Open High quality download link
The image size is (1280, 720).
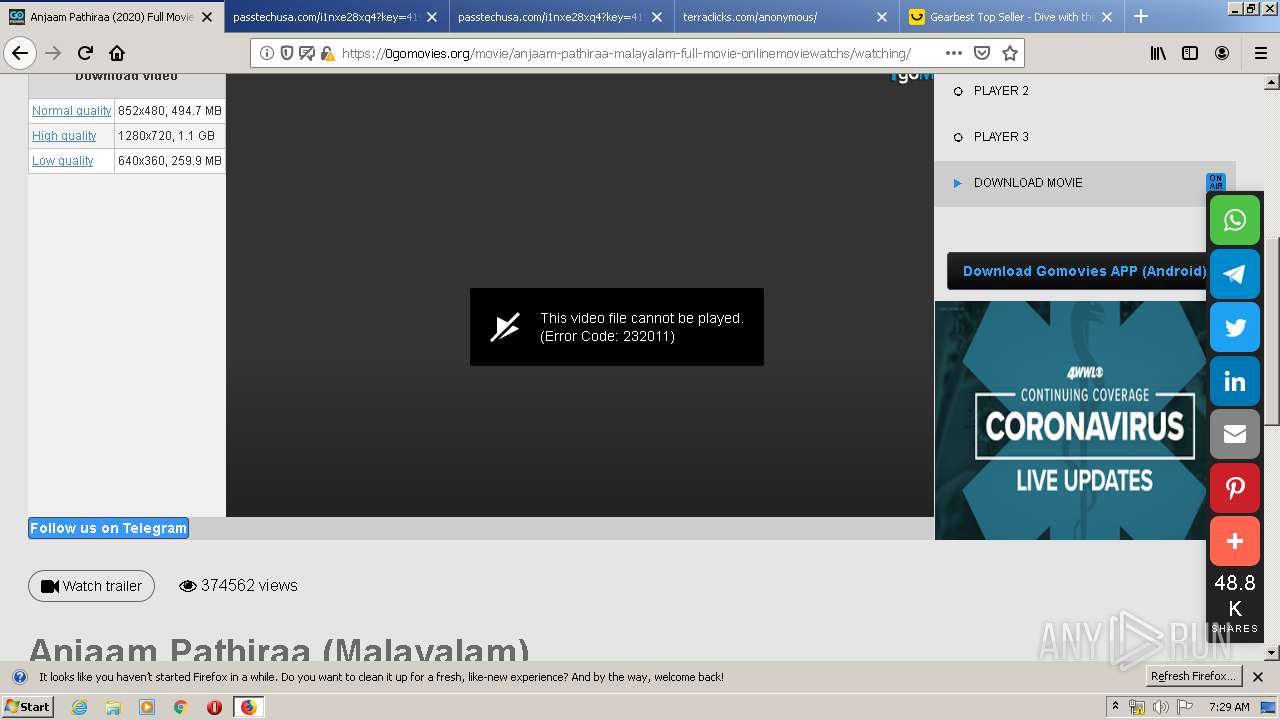click(64, 136)
